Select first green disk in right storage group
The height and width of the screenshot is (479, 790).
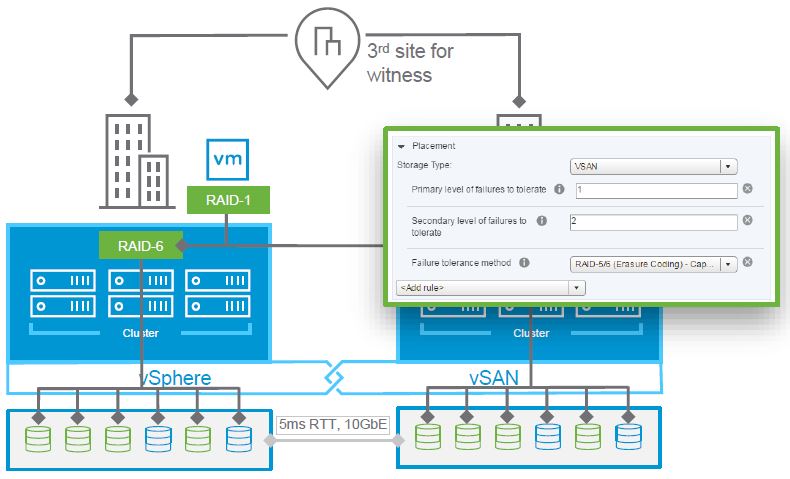pos(428,436)
